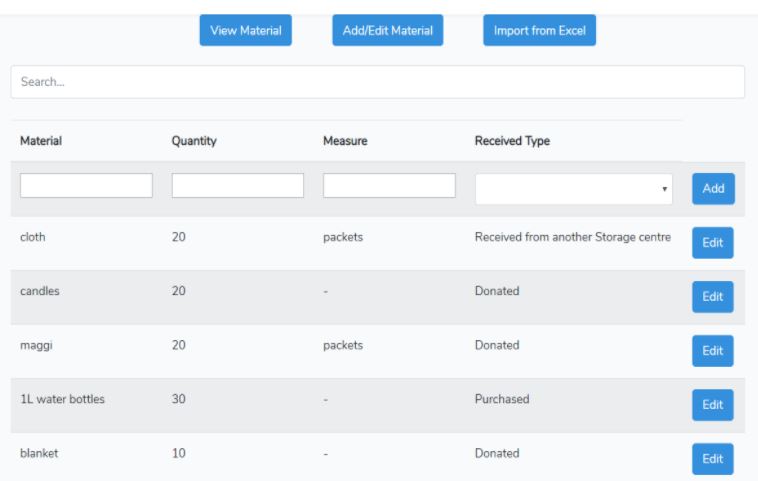Click the Quantity input field
Viewport: 758px width, 481px height.
[x=238, y=186]
